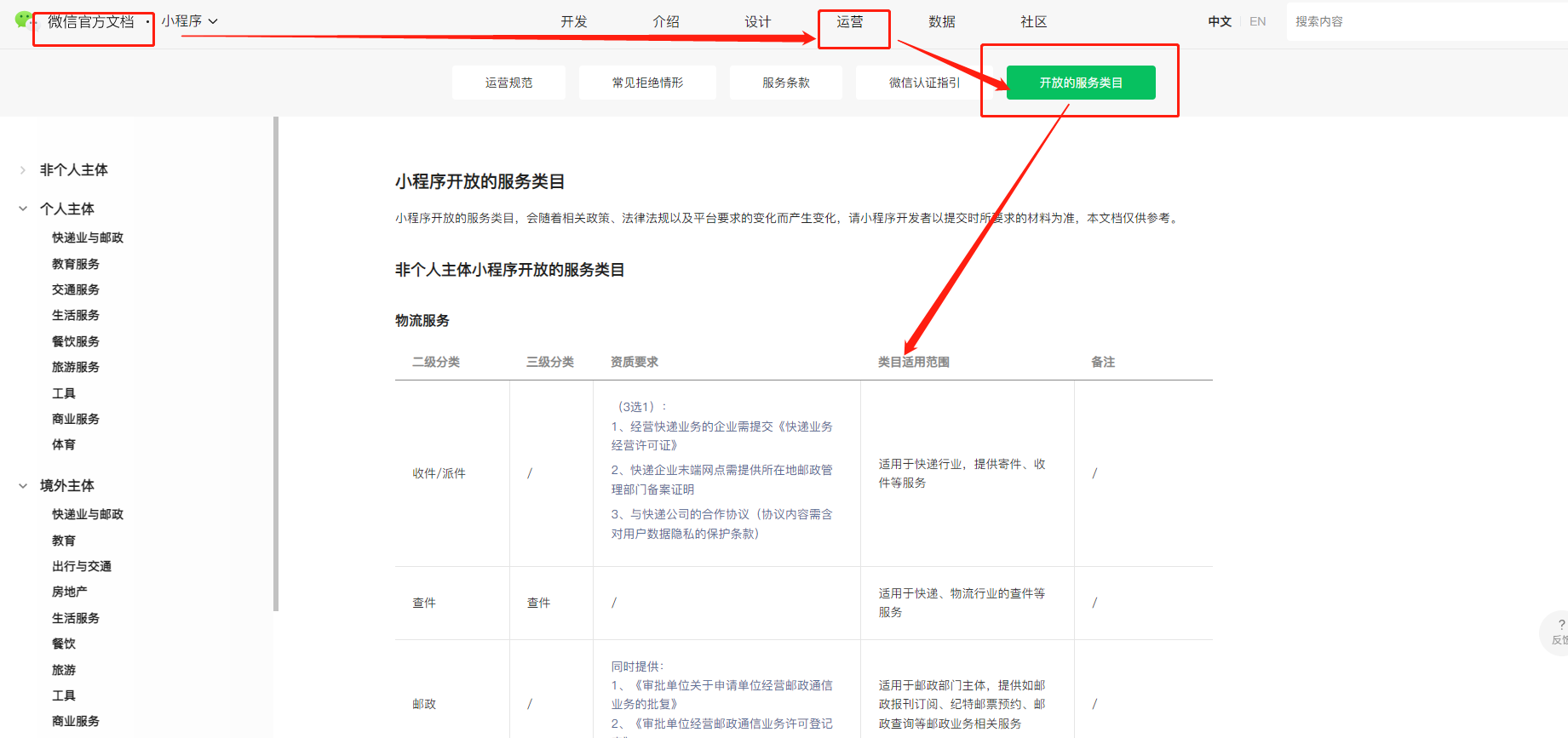This screenshot has height=738, width=1568.
Task: Select 快递业与邮政 under 境外主体
Action: click(88, 514)
